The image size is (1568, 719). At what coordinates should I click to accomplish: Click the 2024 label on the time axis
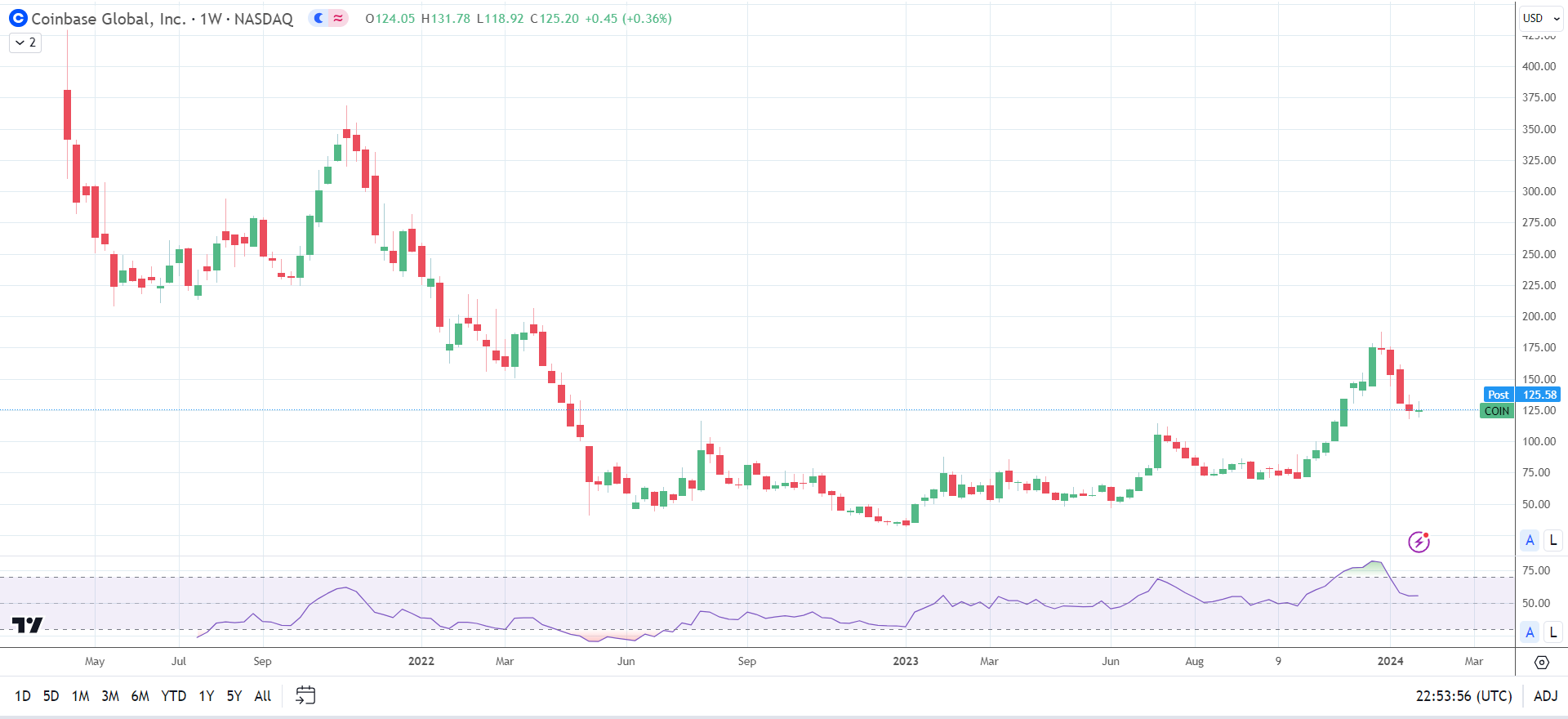[1390, 661]
